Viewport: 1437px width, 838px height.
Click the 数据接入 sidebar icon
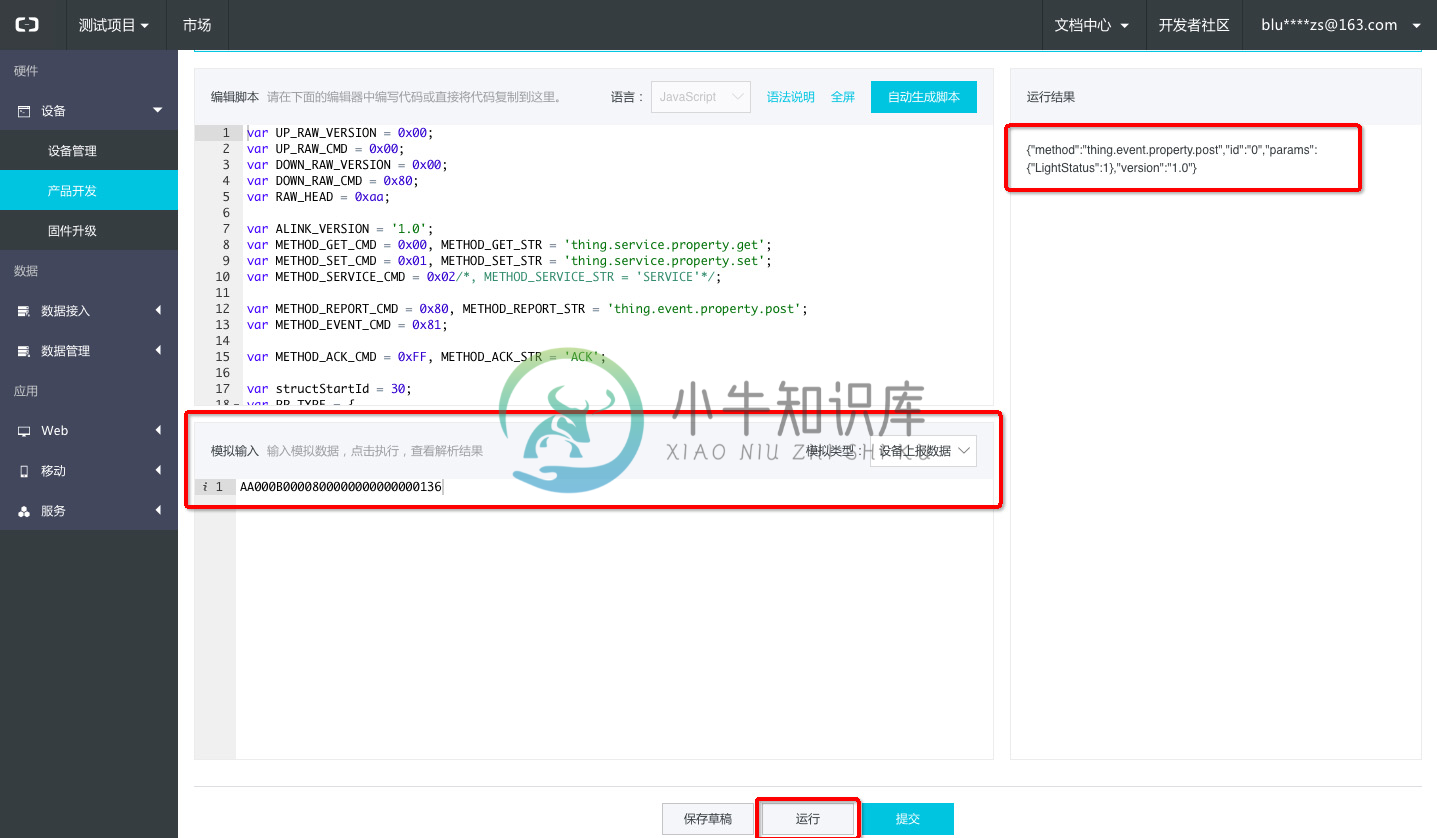pyautogui.click(x=24, y=311)
